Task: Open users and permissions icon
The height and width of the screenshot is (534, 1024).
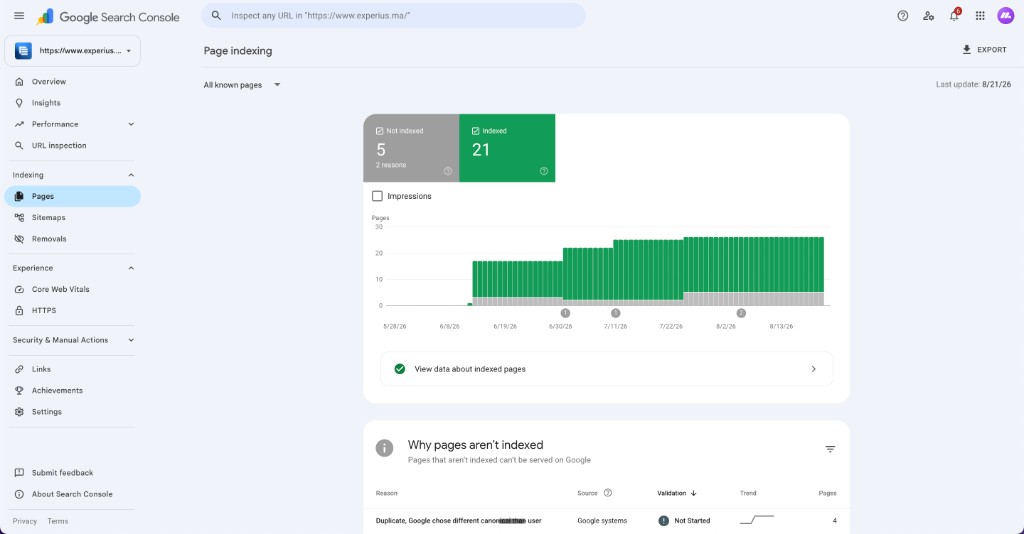Action: pos(928,16)
